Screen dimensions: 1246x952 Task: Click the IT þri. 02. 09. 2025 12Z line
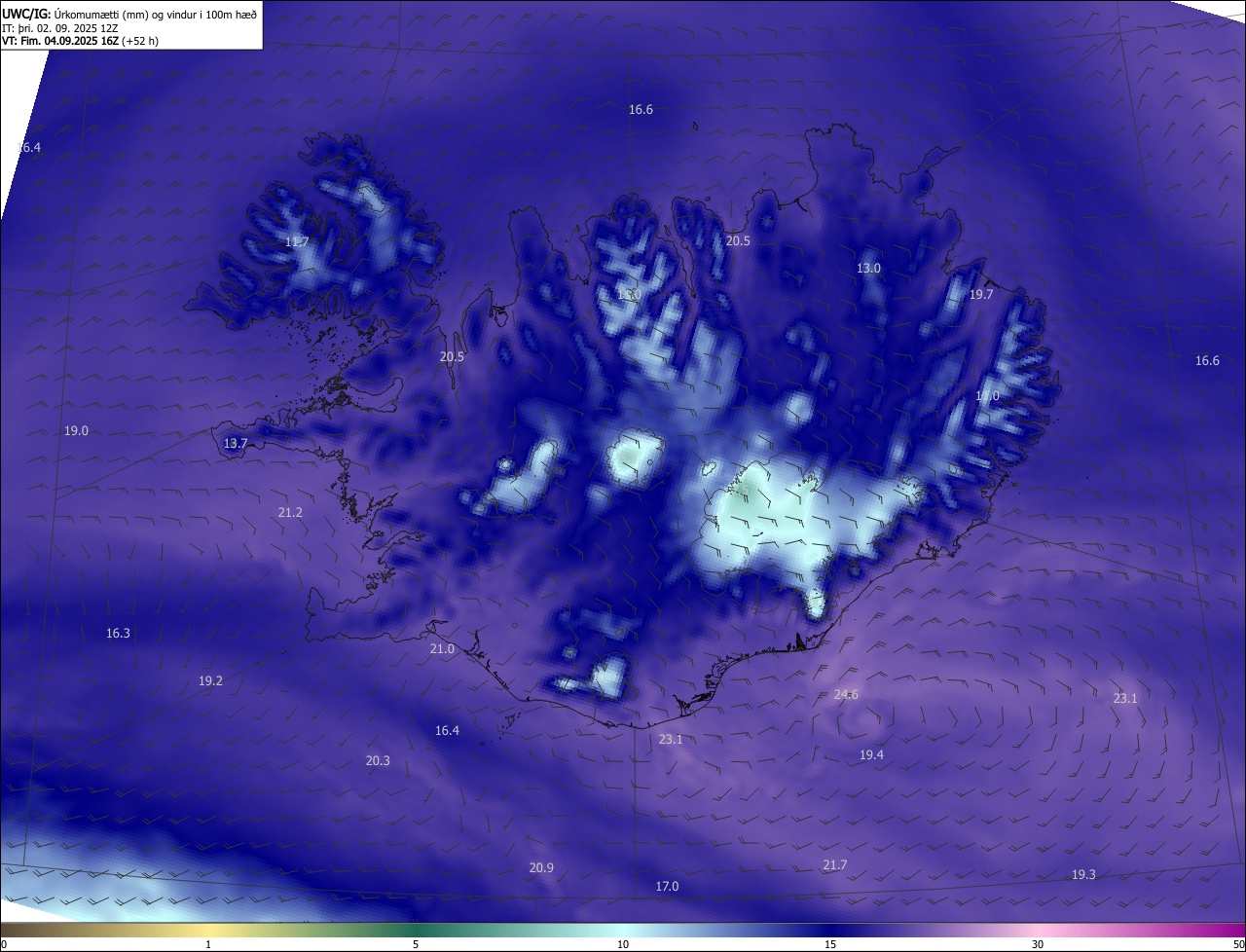[59, 28]
